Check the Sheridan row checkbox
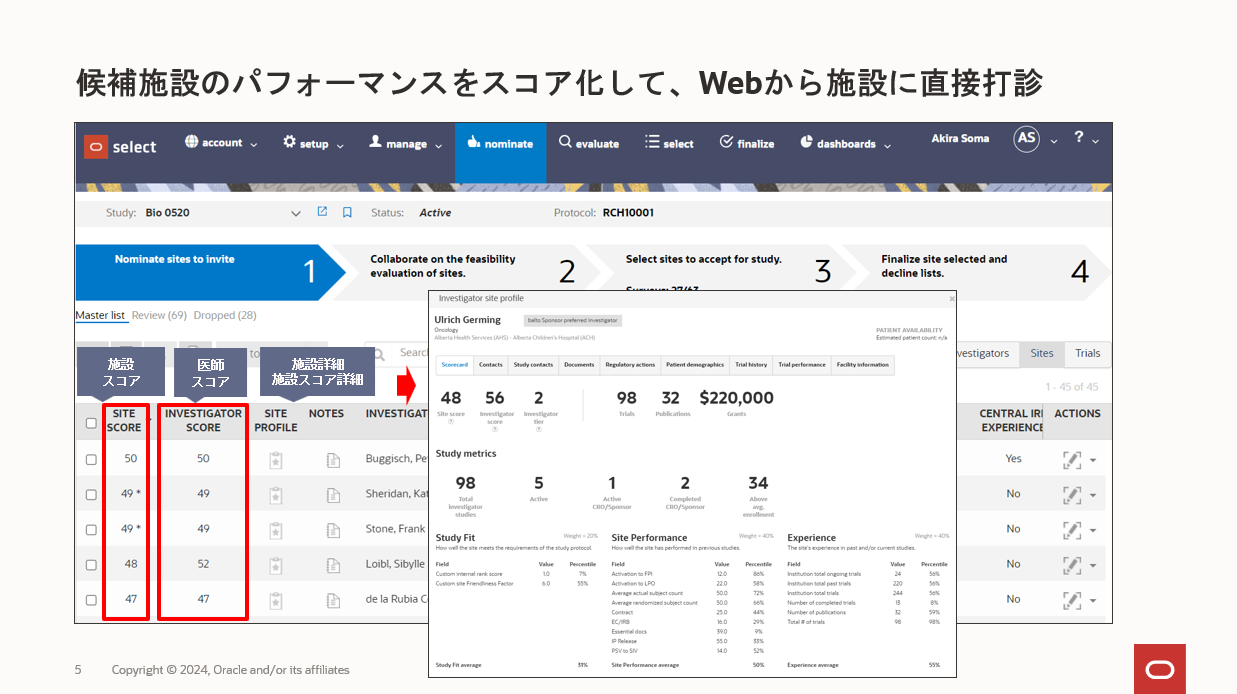The image size is (1237, 694). pyautogui.click(x=91, y=495)
